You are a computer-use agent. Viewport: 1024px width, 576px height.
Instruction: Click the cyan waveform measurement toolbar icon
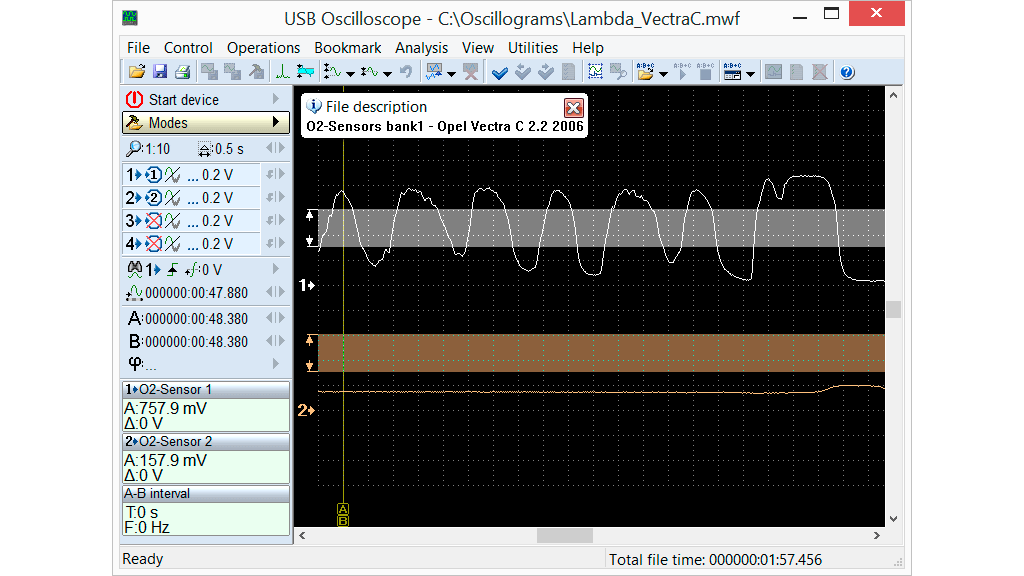pos(306,72)
